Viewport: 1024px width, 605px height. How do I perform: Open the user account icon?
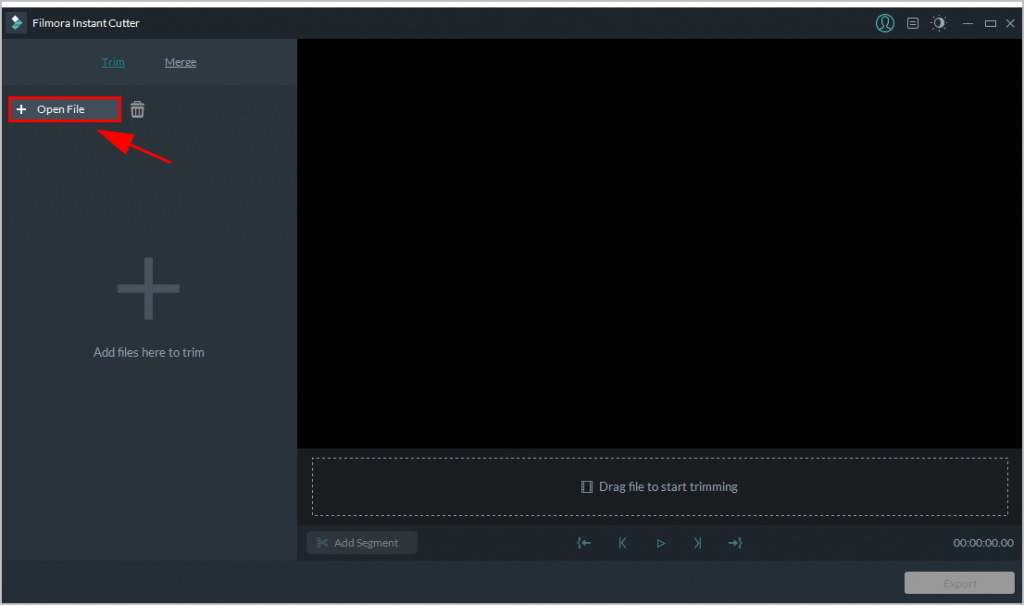885,24
